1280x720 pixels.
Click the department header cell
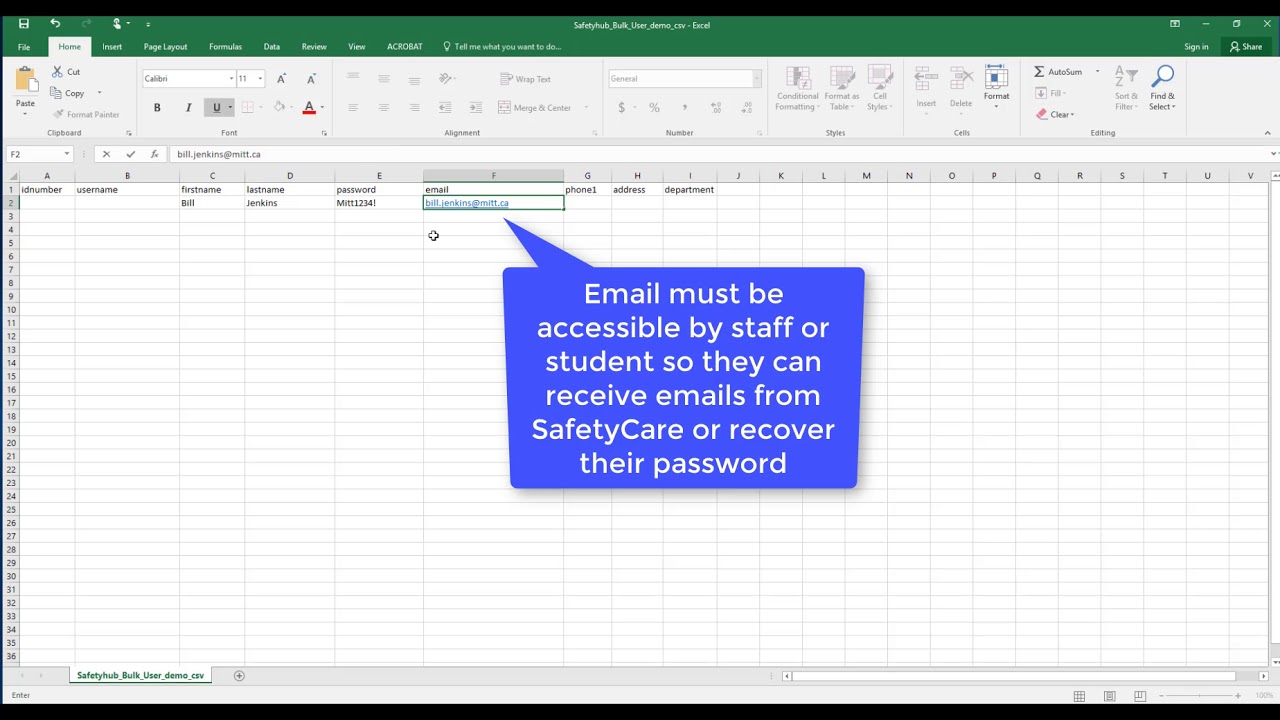[x=689, y=189]
